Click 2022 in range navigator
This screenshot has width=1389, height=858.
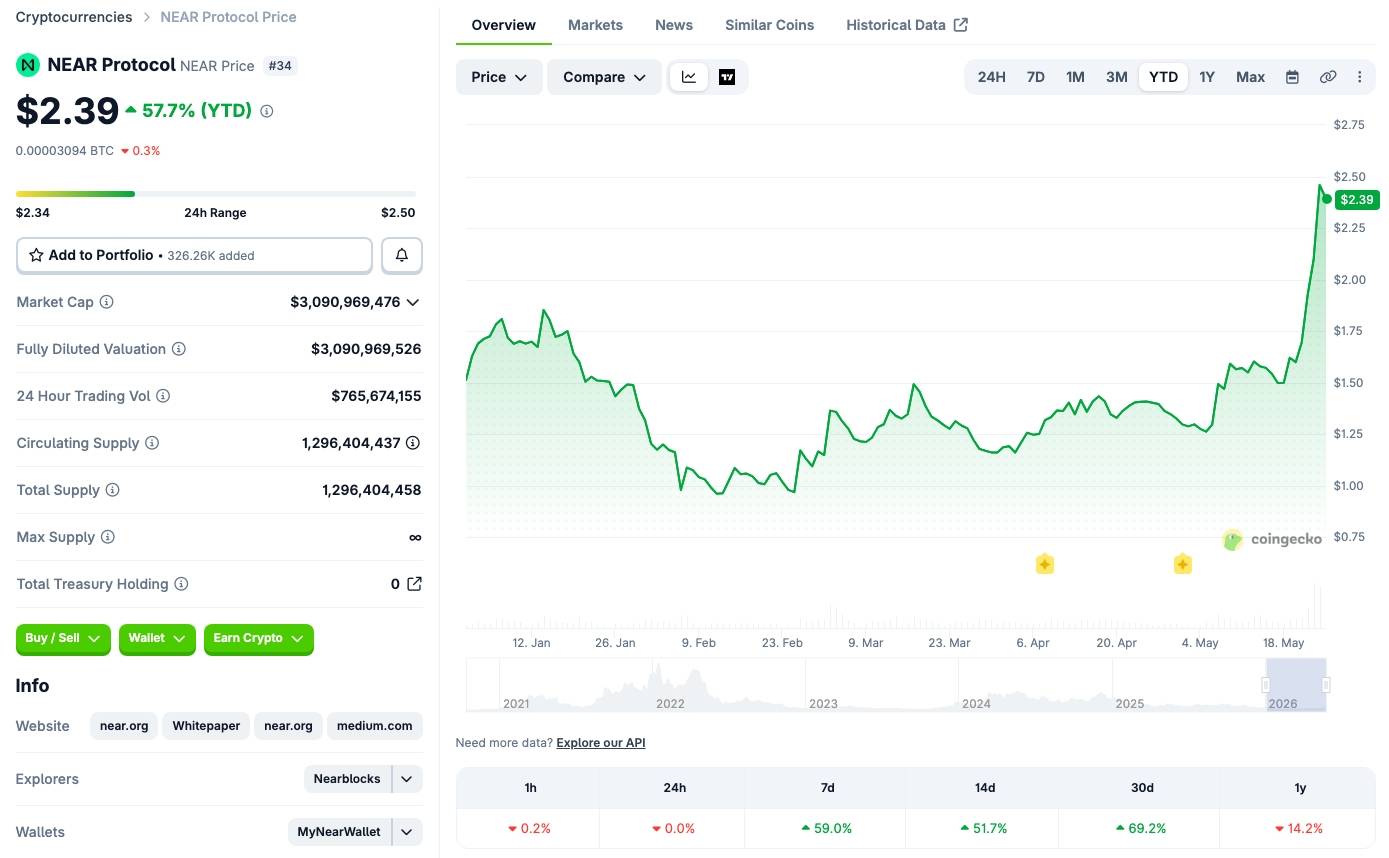coord(670,704)
